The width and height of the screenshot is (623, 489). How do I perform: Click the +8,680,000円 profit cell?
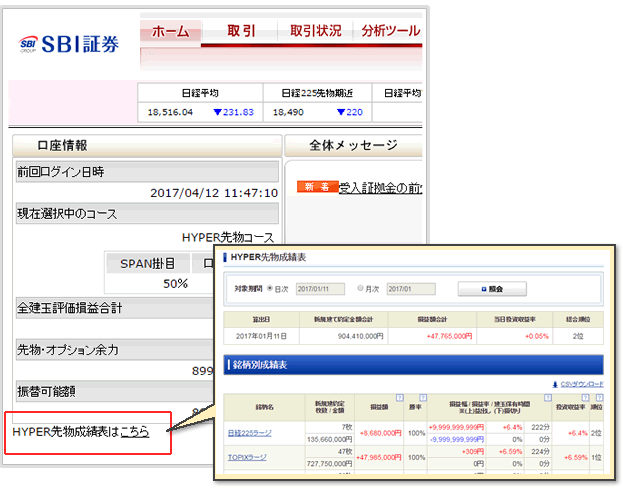pyautogui.click(x=380, y=433)
